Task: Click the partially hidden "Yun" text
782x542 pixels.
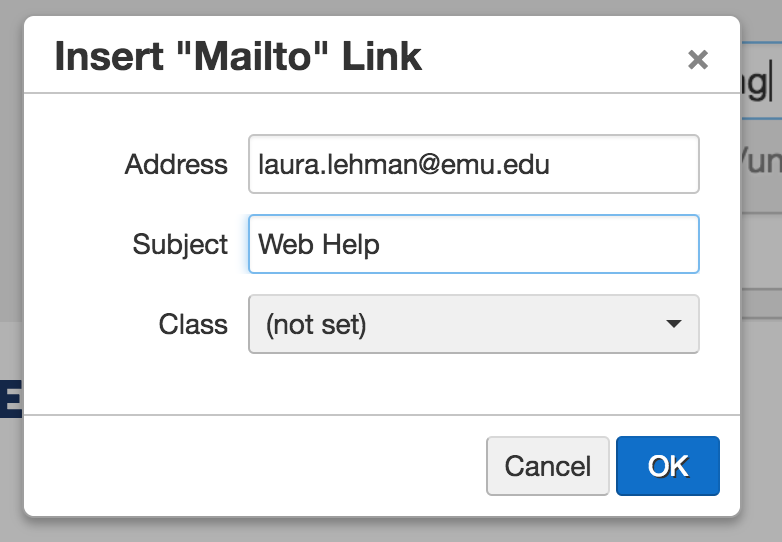Action: point(760,160)
